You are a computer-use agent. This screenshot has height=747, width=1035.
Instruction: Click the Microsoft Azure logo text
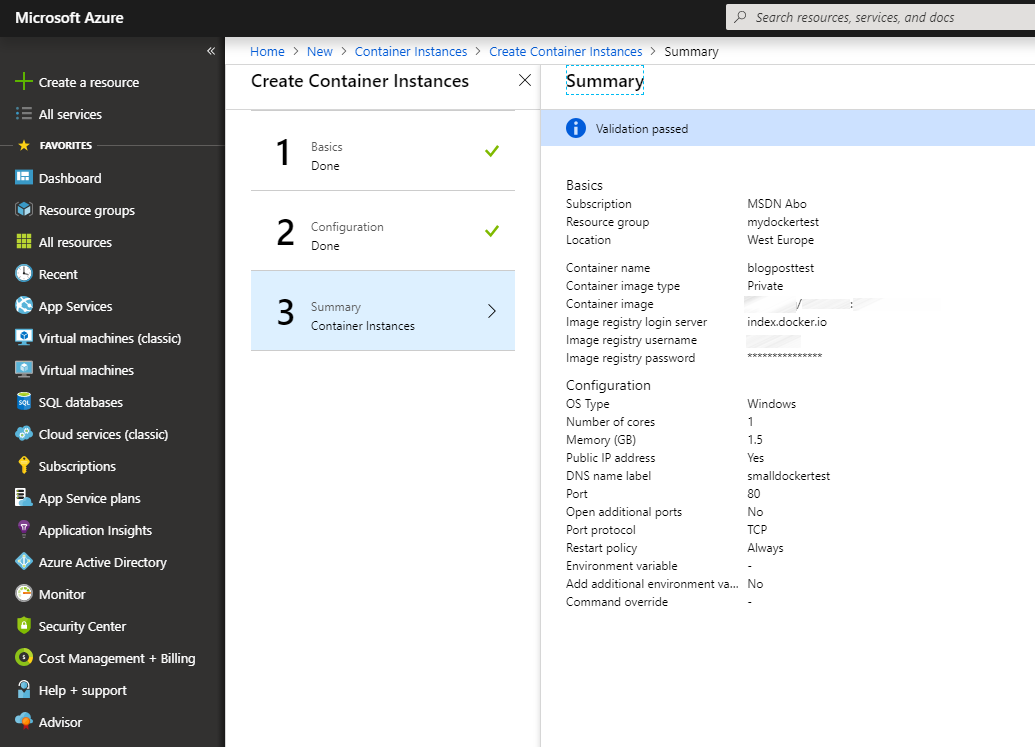(x=69, y=18)
